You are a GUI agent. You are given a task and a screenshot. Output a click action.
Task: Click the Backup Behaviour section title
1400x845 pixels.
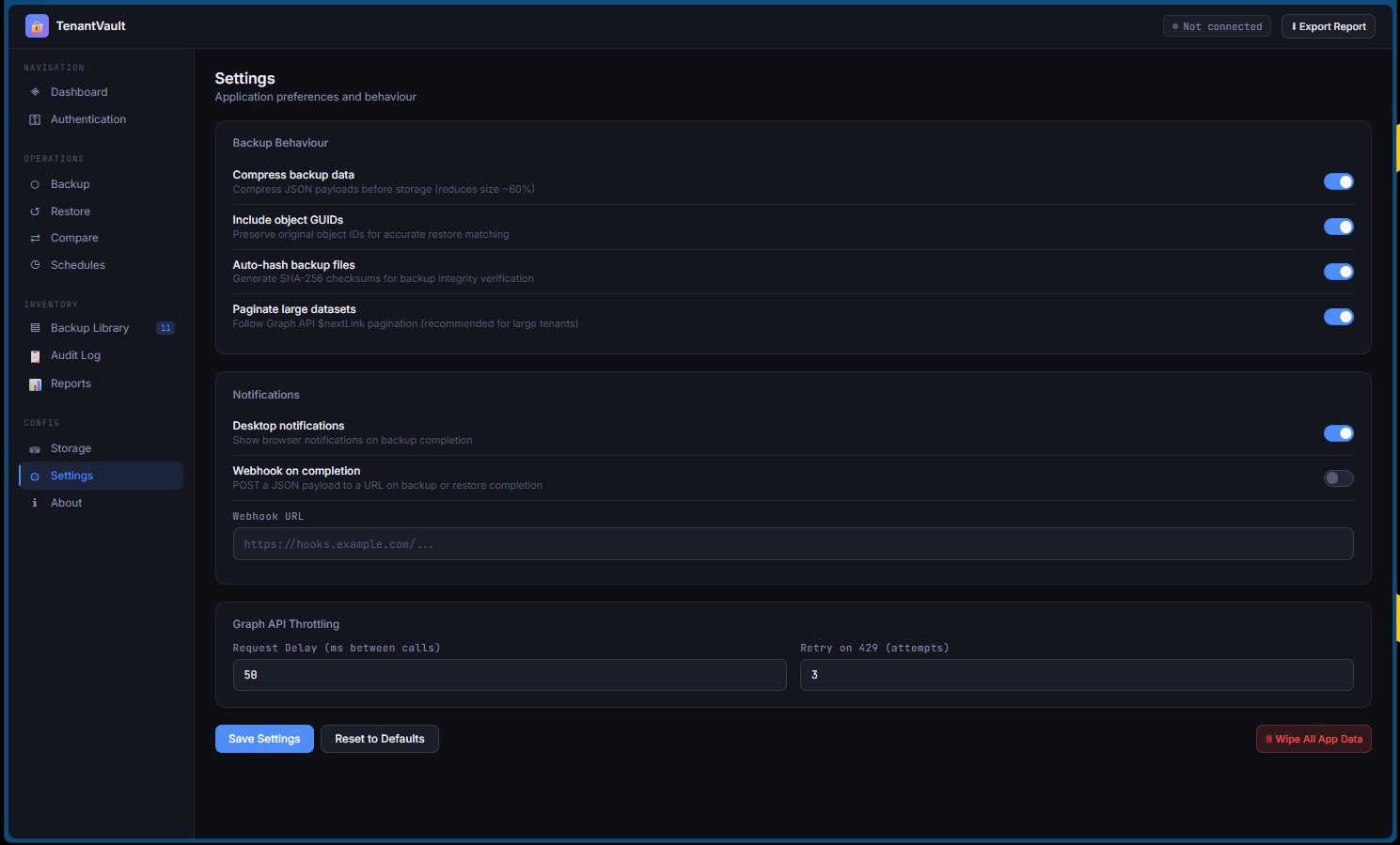tap(280, 143)
